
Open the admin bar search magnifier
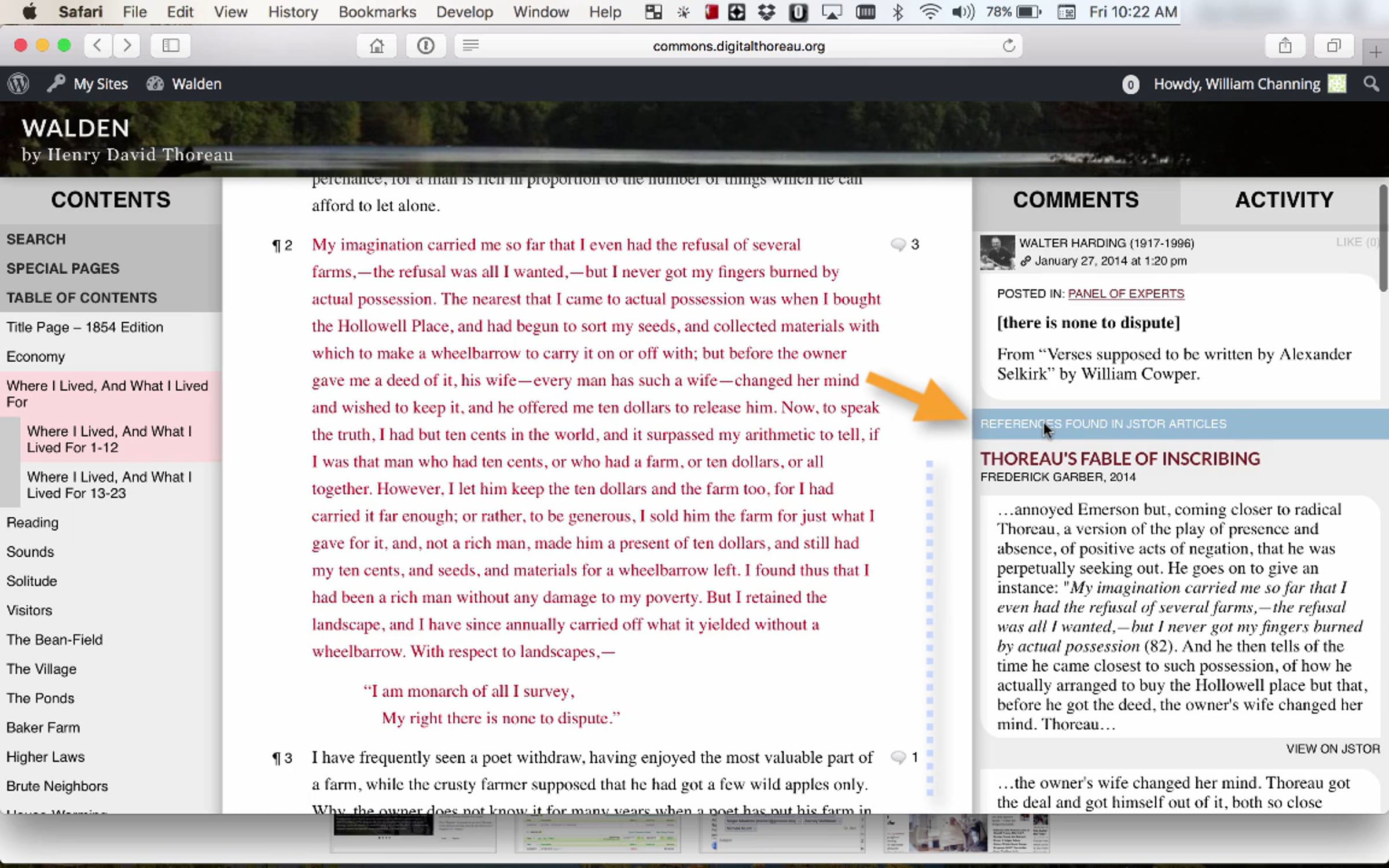click(x=1370, y=84)
